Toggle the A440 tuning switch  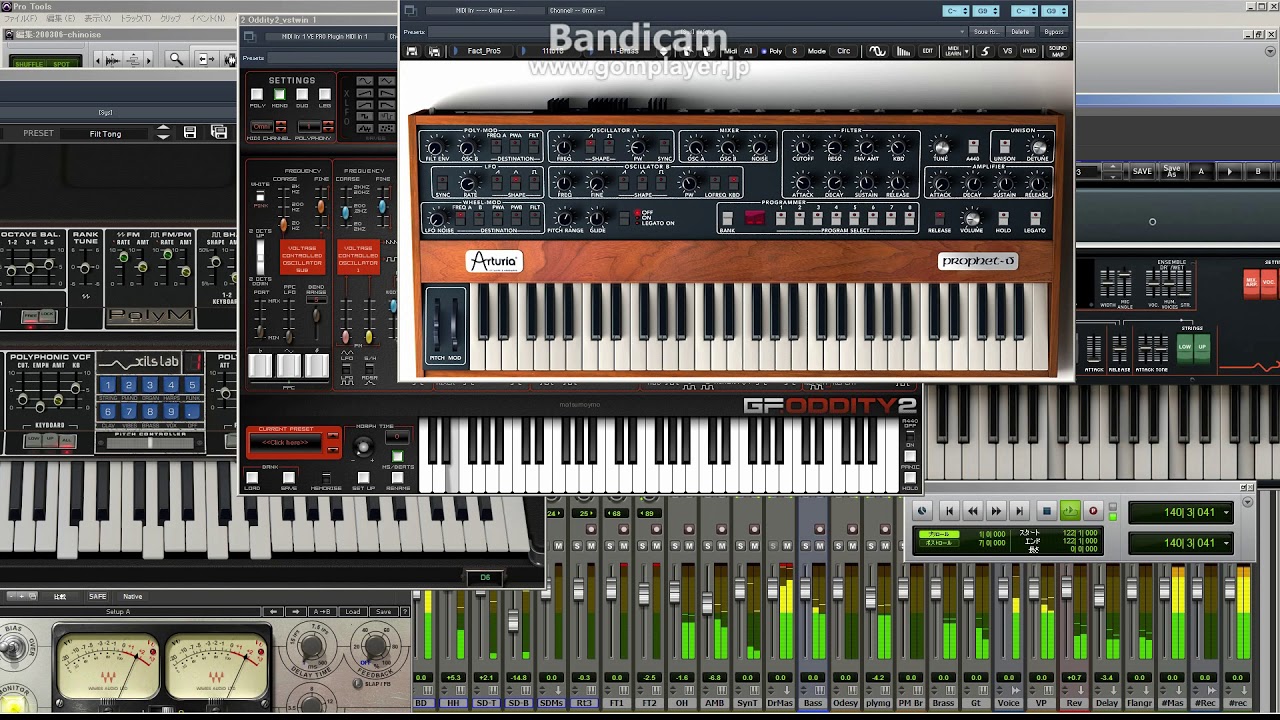(x=974, y=146)
